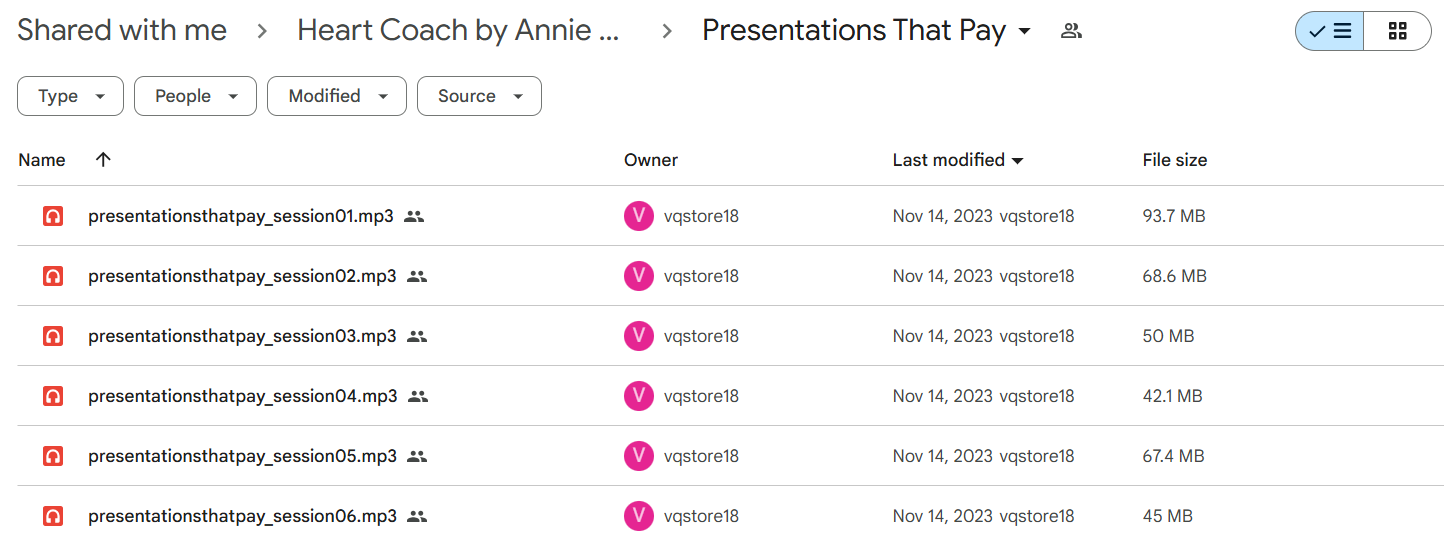Expand the Modified filter dropdown

337,96
